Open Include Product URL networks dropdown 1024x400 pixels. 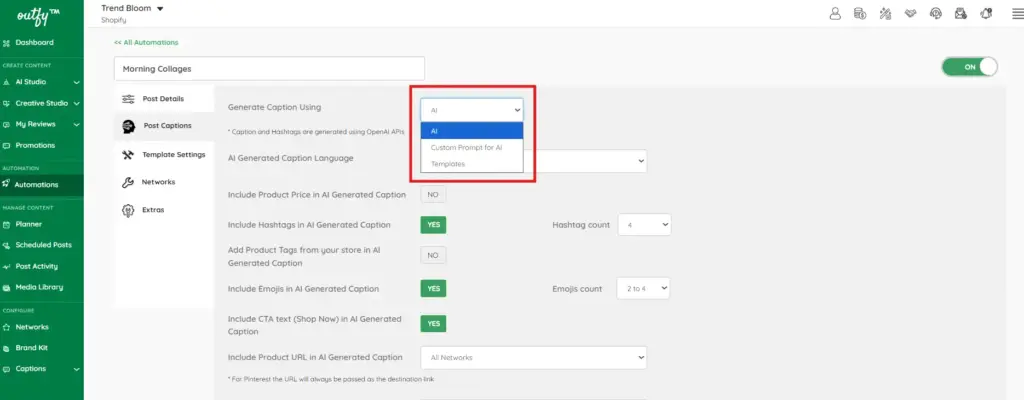coord(534,358)
